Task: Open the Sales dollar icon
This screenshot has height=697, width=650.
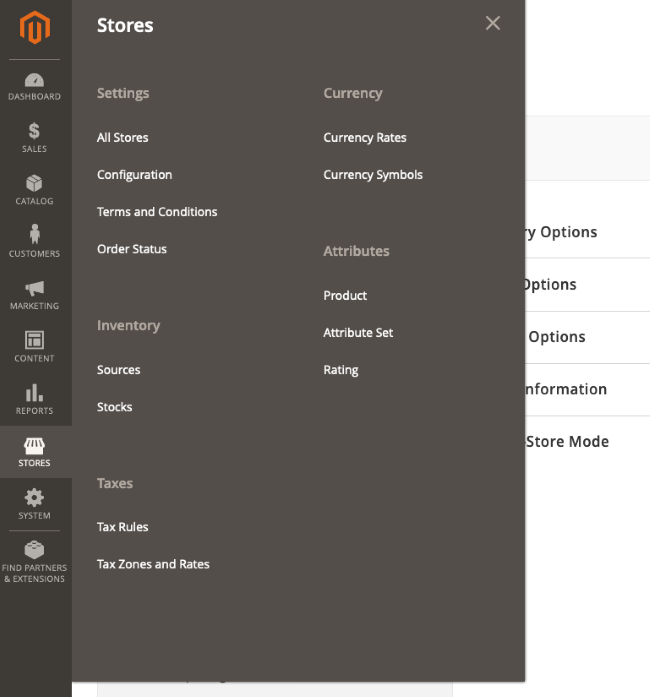Action: click(35, 132)
